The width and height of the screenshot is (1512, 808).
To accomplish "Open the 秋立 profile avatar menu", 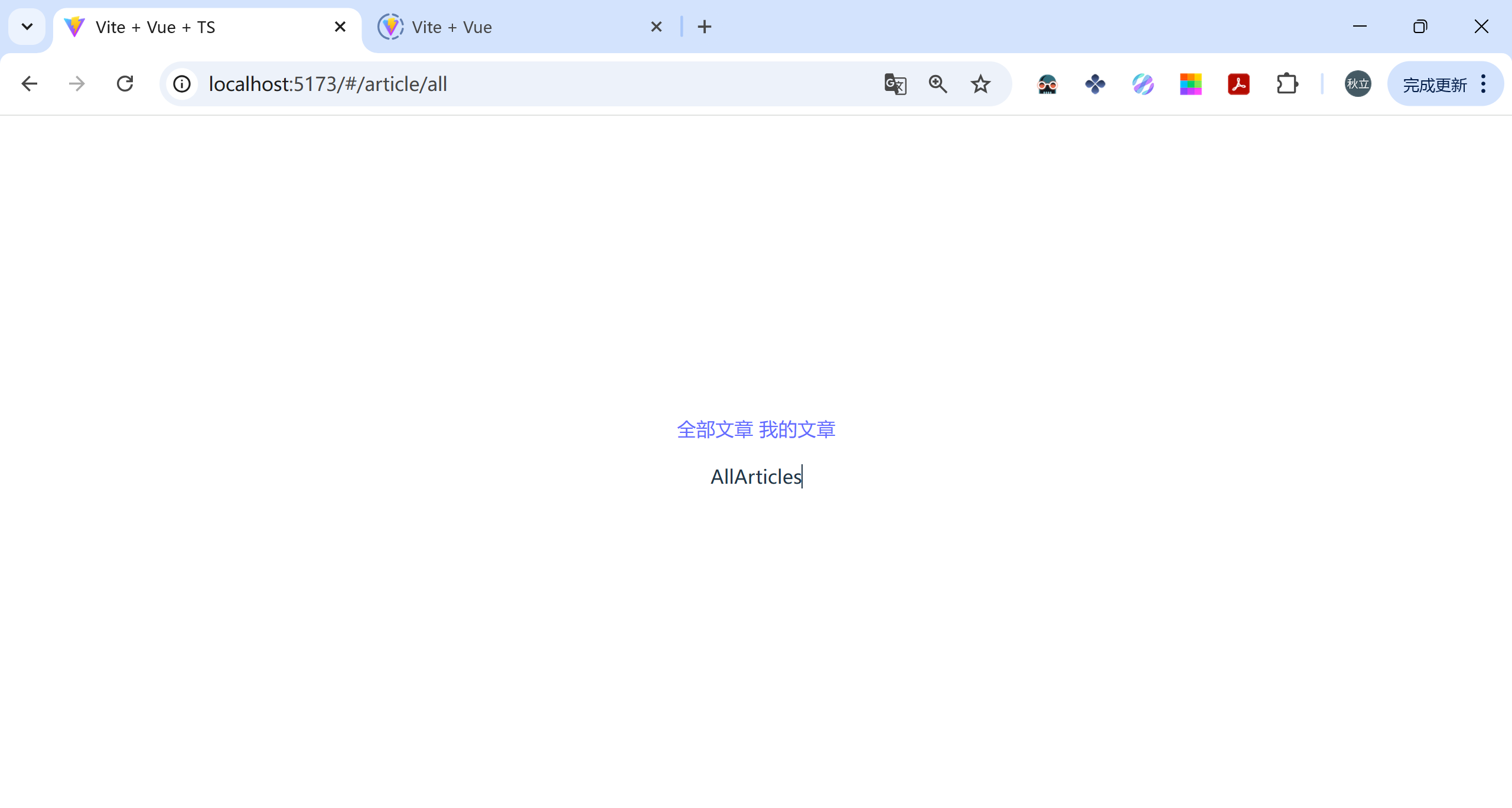I will point(1358,84).
